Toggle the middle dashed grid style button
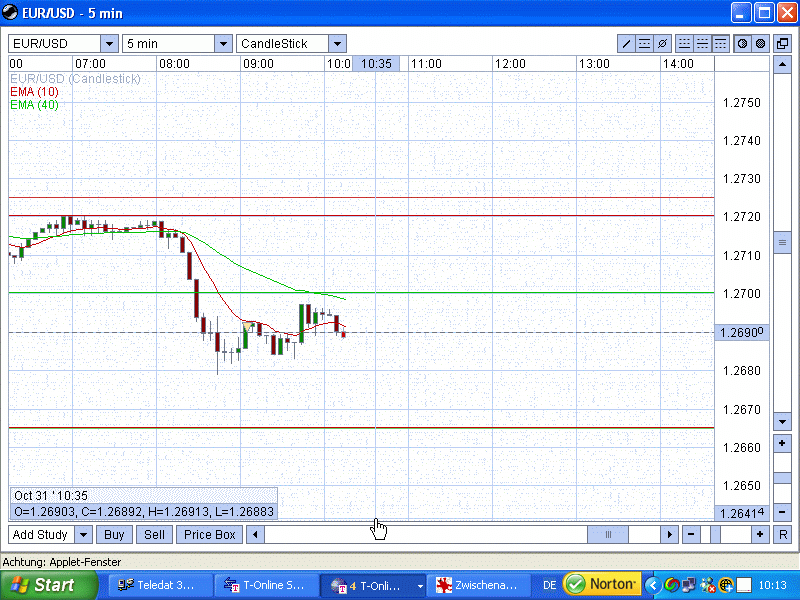 (x=702, y=44)
